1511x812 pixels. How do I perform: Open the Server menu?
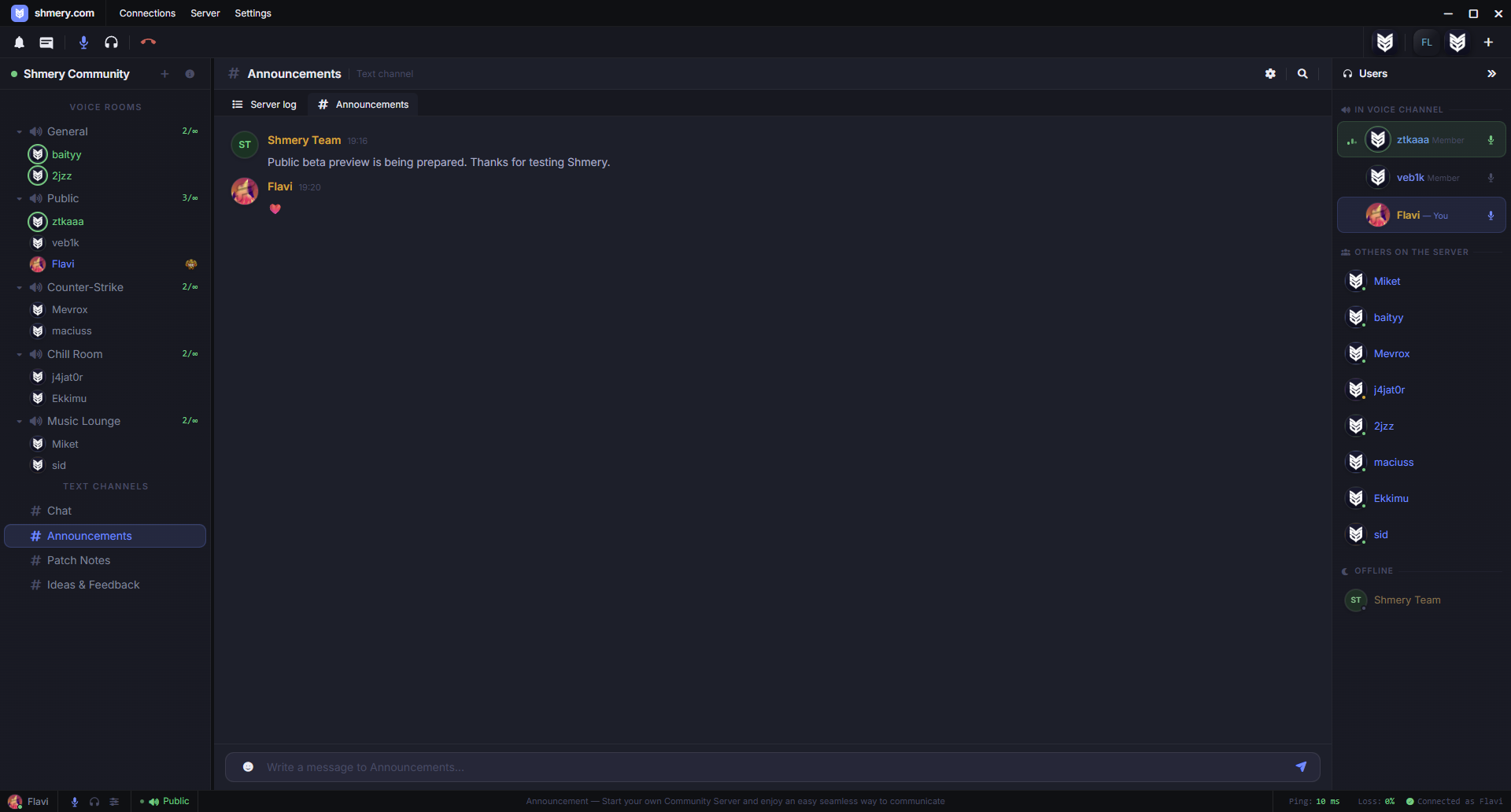[205, 13]
